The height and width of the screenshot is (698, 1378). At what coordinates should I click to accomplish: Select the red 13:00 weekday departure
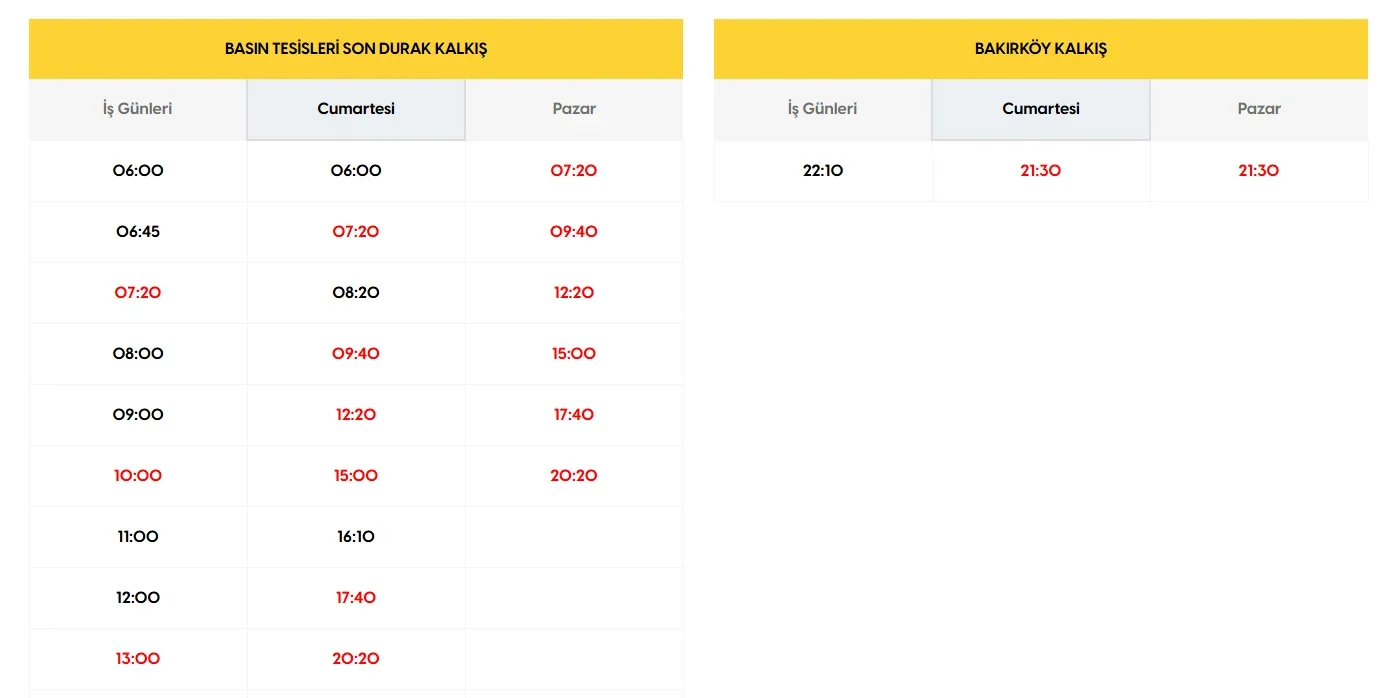[138, 659]
